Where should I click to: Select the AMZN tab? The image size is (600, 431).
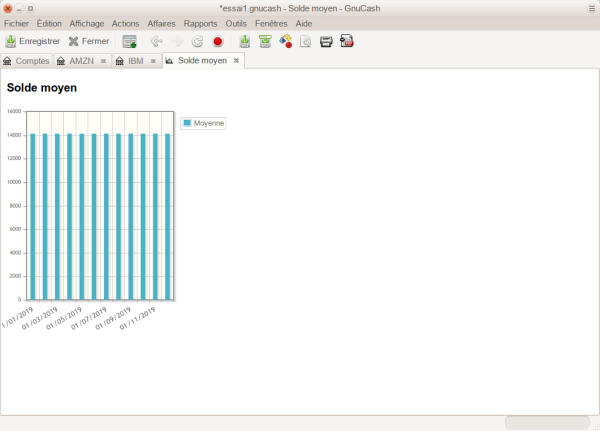pos(80,61)
